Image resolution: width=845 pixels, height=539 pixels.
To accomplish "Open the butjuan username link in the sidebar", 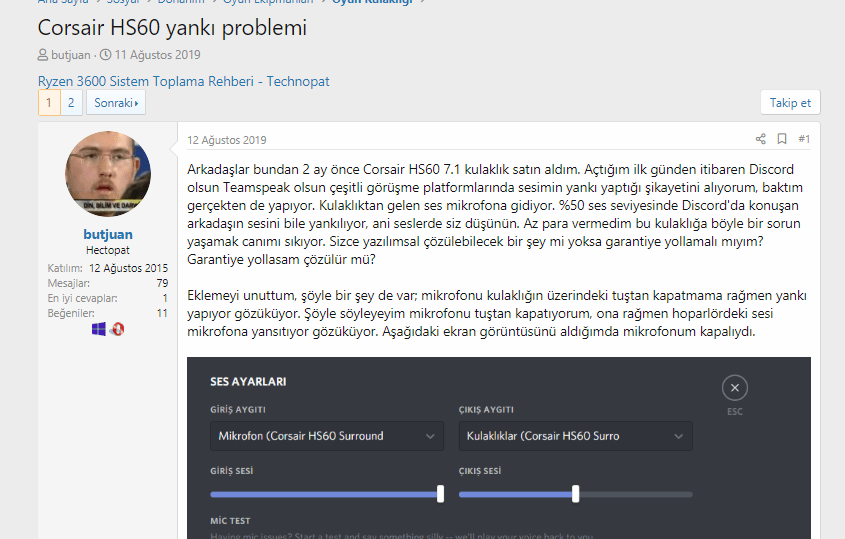I will 108,234.
